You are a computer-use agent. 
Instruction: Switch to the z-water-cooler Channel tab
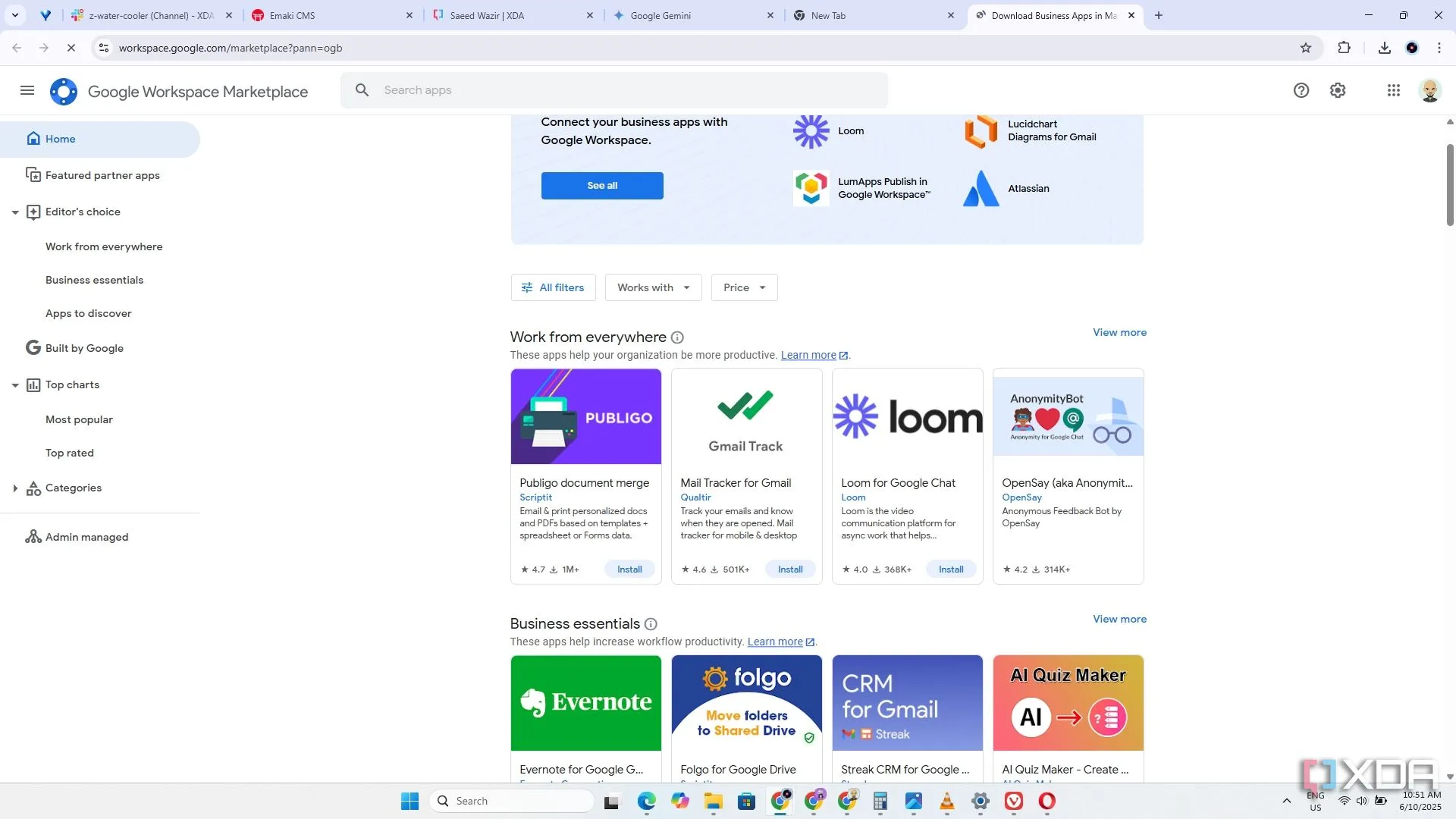pyautogui.click(x=152, y=15)
